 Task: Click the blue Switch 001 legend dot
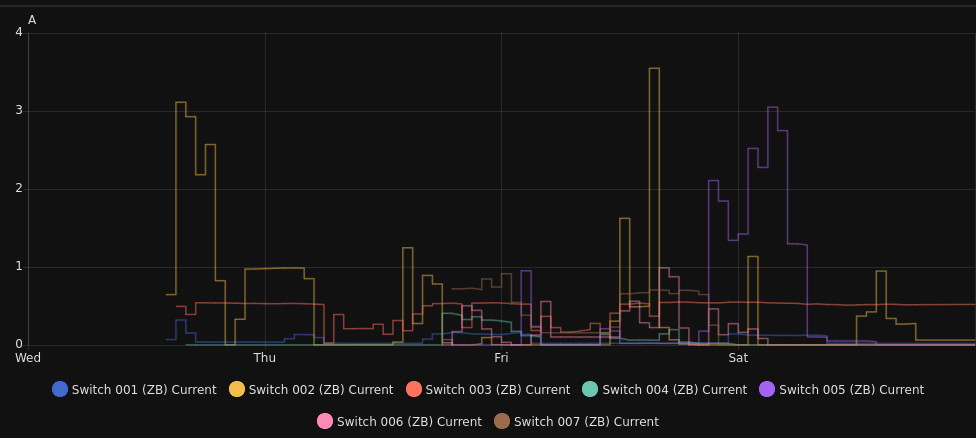pos(60,389)
